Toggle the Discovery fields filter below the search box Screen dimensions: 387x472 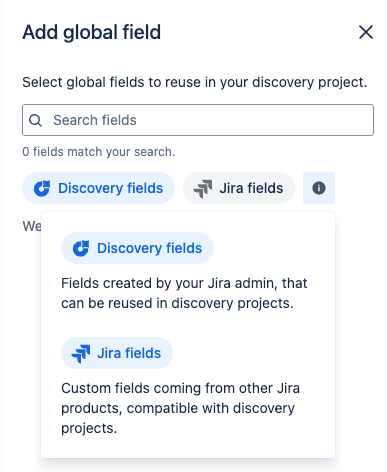point(98,188)
